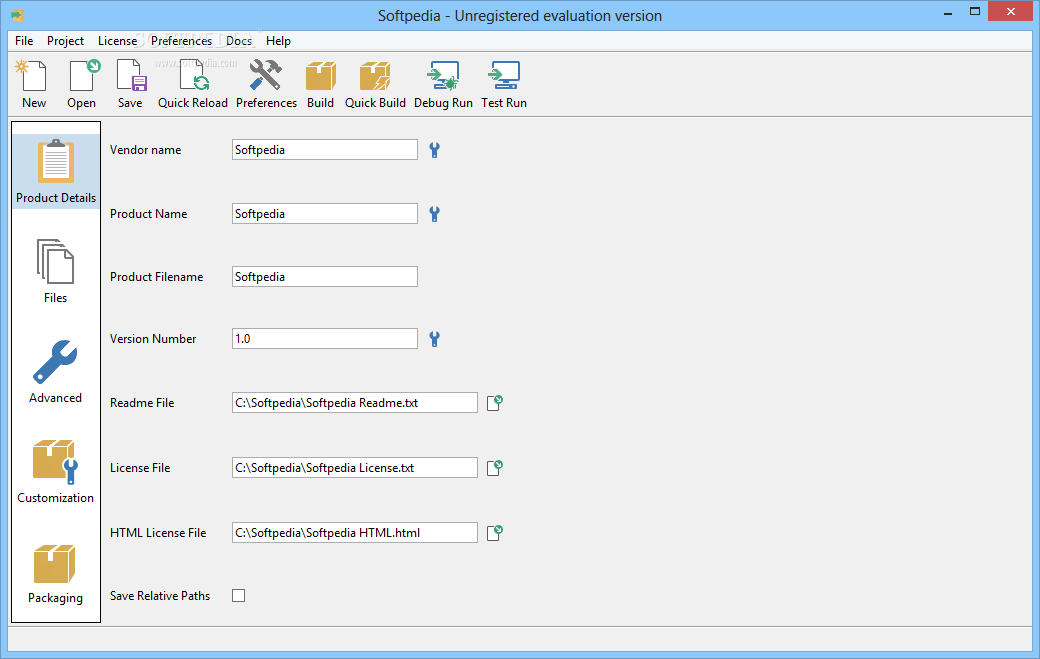1040x659 pixels.
Task: Click wrench icon next to Version Number
Action: point(434,339)
